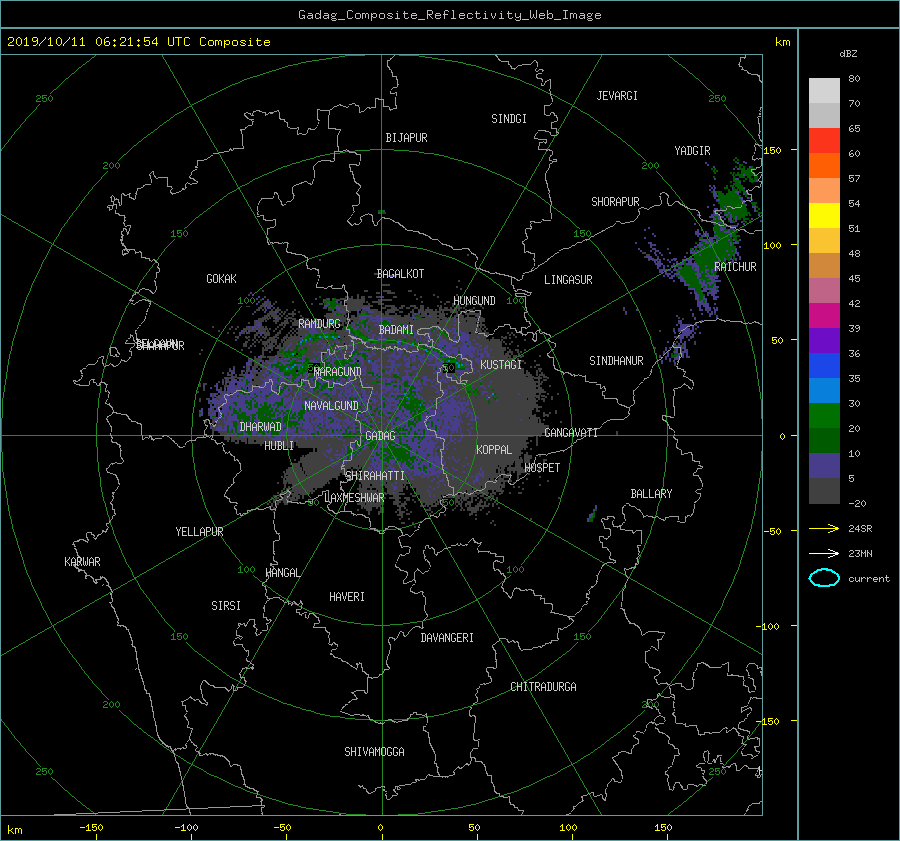Click the RAMDURG city label
Screen dimensions: 900x841
tap(319, 324)
